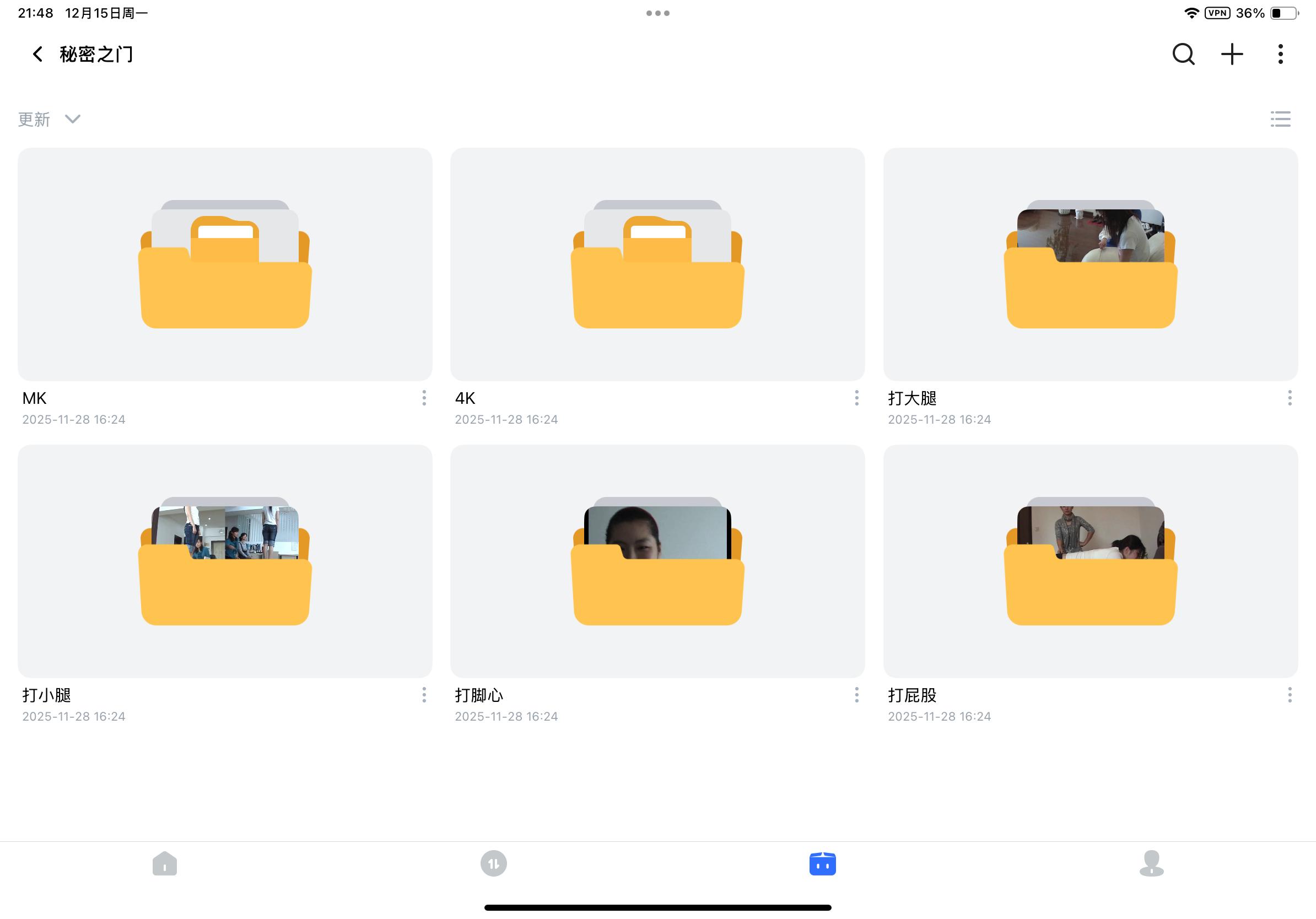Open the 打小腿 folder thumbnail

(x=225, y=561)
